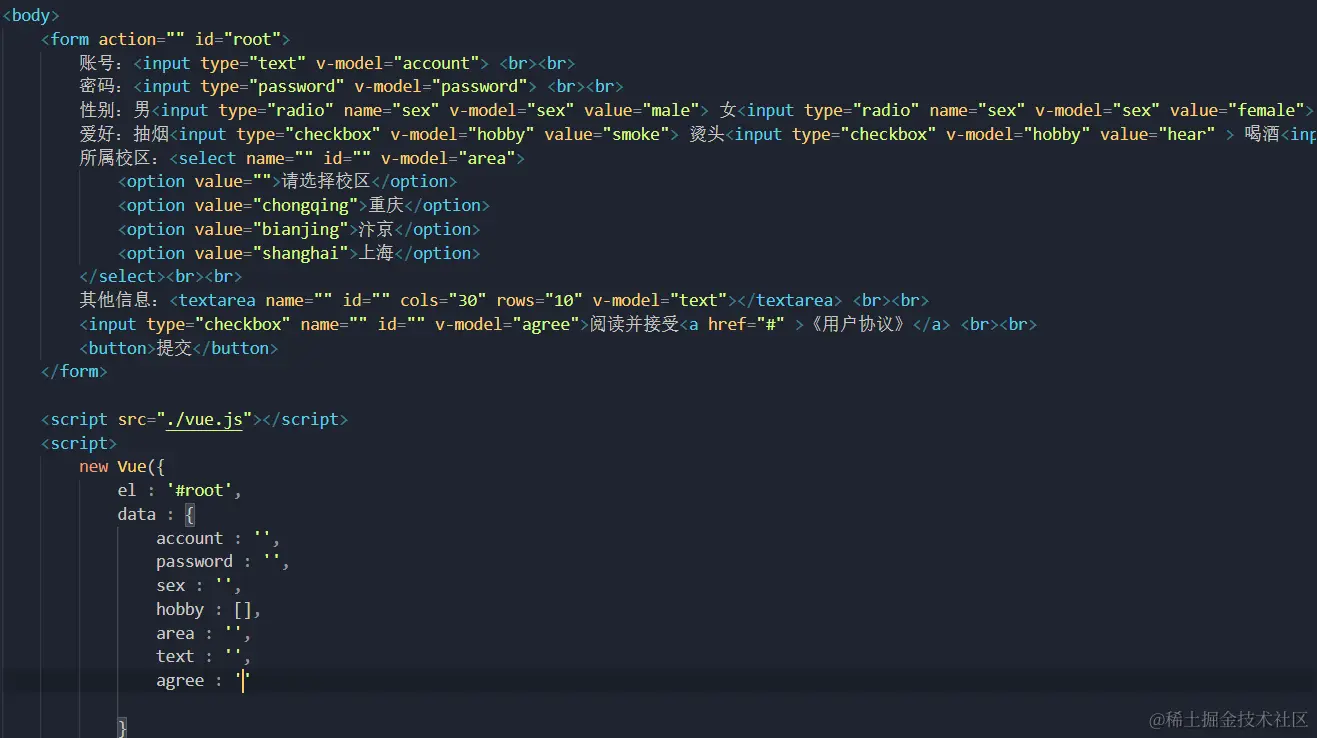
Task: Click the account : '' property
Action: (x=218, y=539)
